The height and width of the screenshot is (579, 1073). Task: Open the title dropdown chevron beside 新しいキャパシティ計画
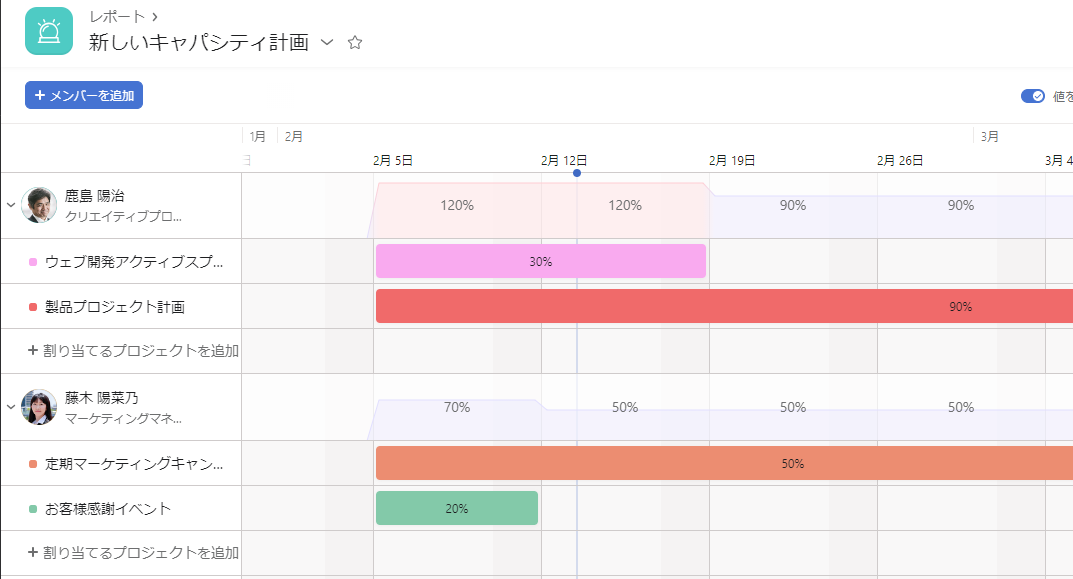point(327,42)
